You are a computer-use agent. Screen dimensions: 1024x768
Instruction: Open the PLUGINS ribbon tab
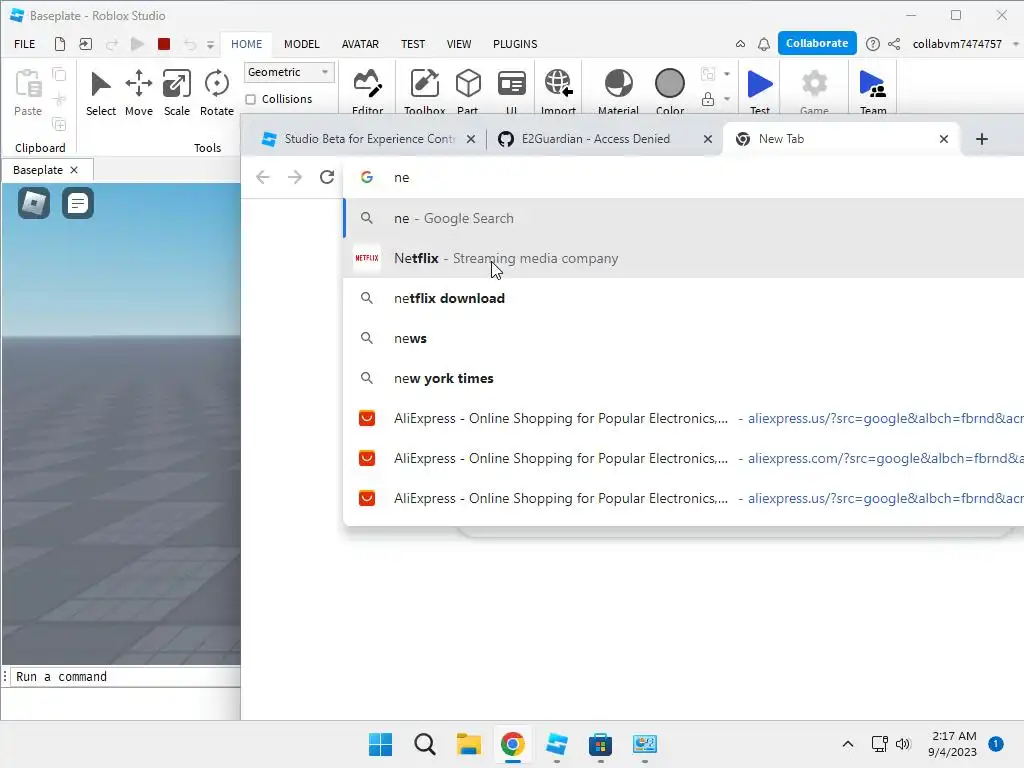click(x=515, y=44)
